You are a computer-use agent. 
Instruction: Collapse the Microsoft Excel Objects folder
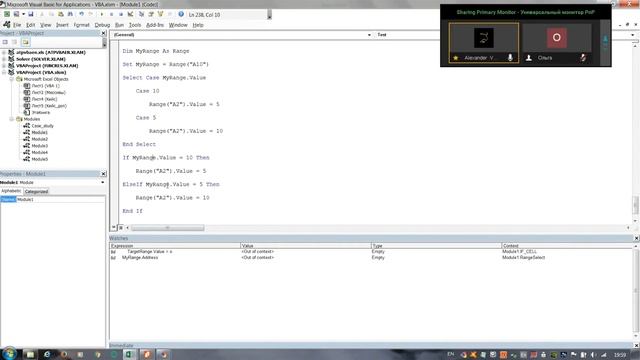pyautogui.click(x=11, y=79)
